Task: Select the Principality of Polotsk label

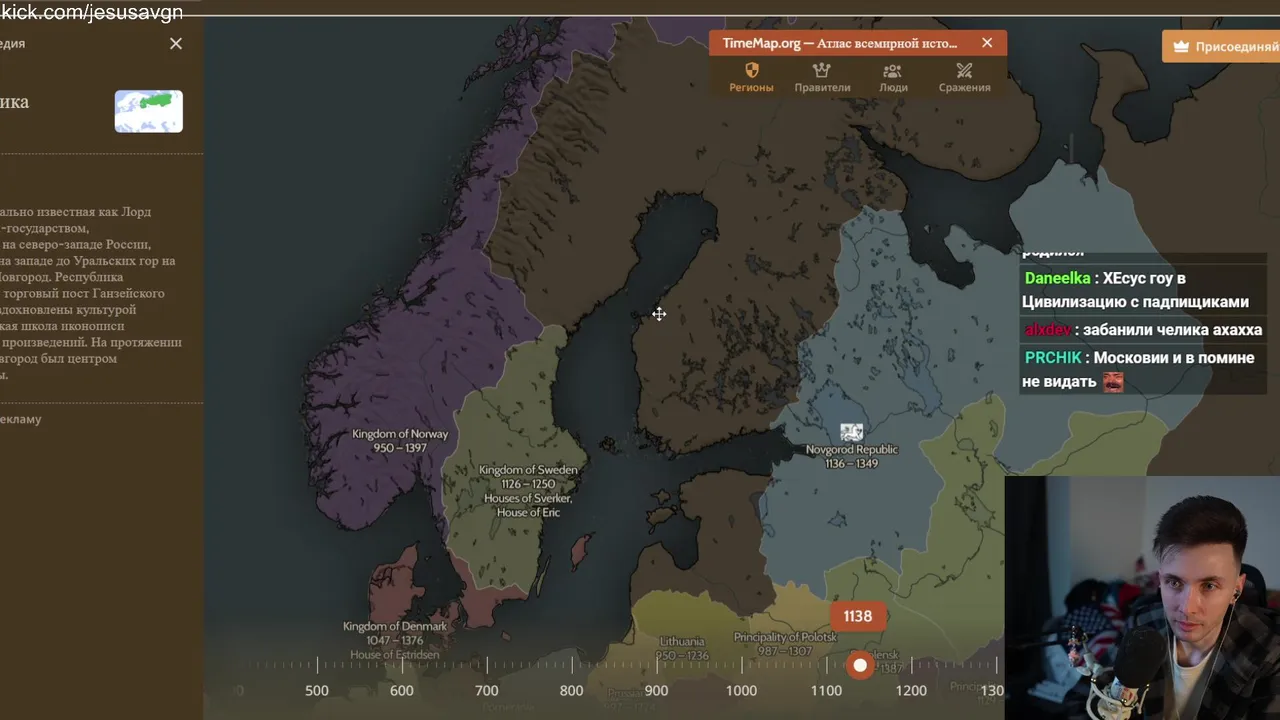Action: [x=785, y=644]
